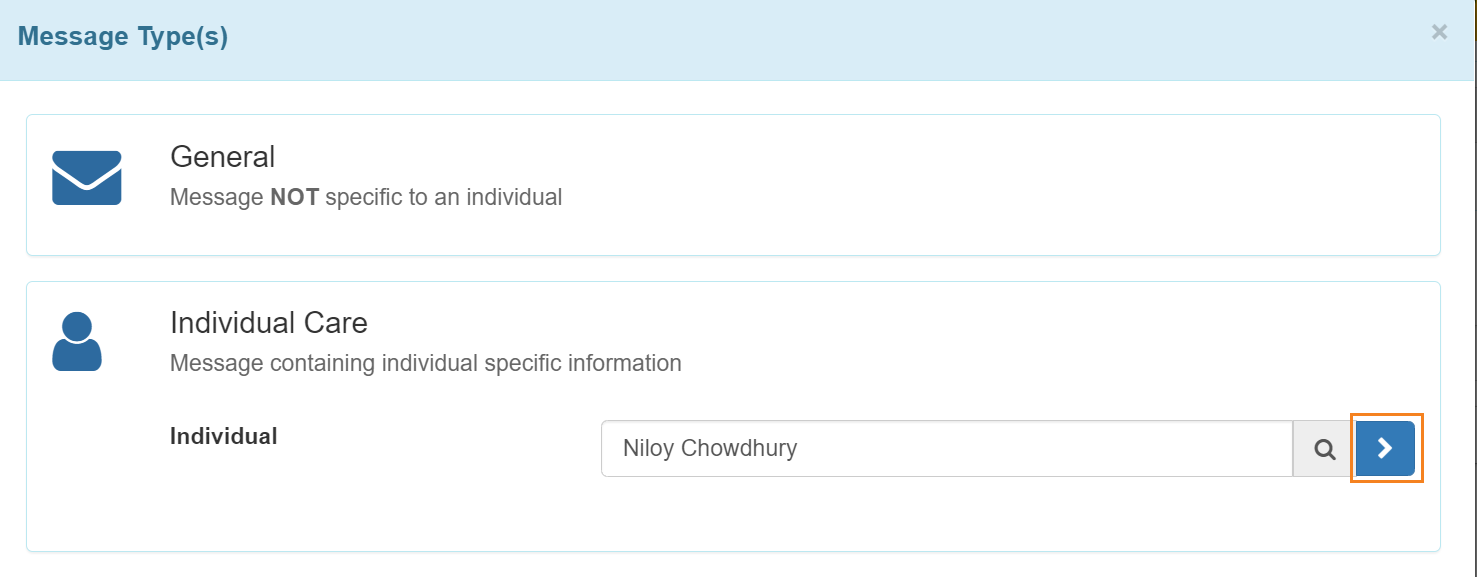The height and width of the screenshot is (577, 1477).
Task: Close the Message Type(s) dialog
Action: 1439,32
